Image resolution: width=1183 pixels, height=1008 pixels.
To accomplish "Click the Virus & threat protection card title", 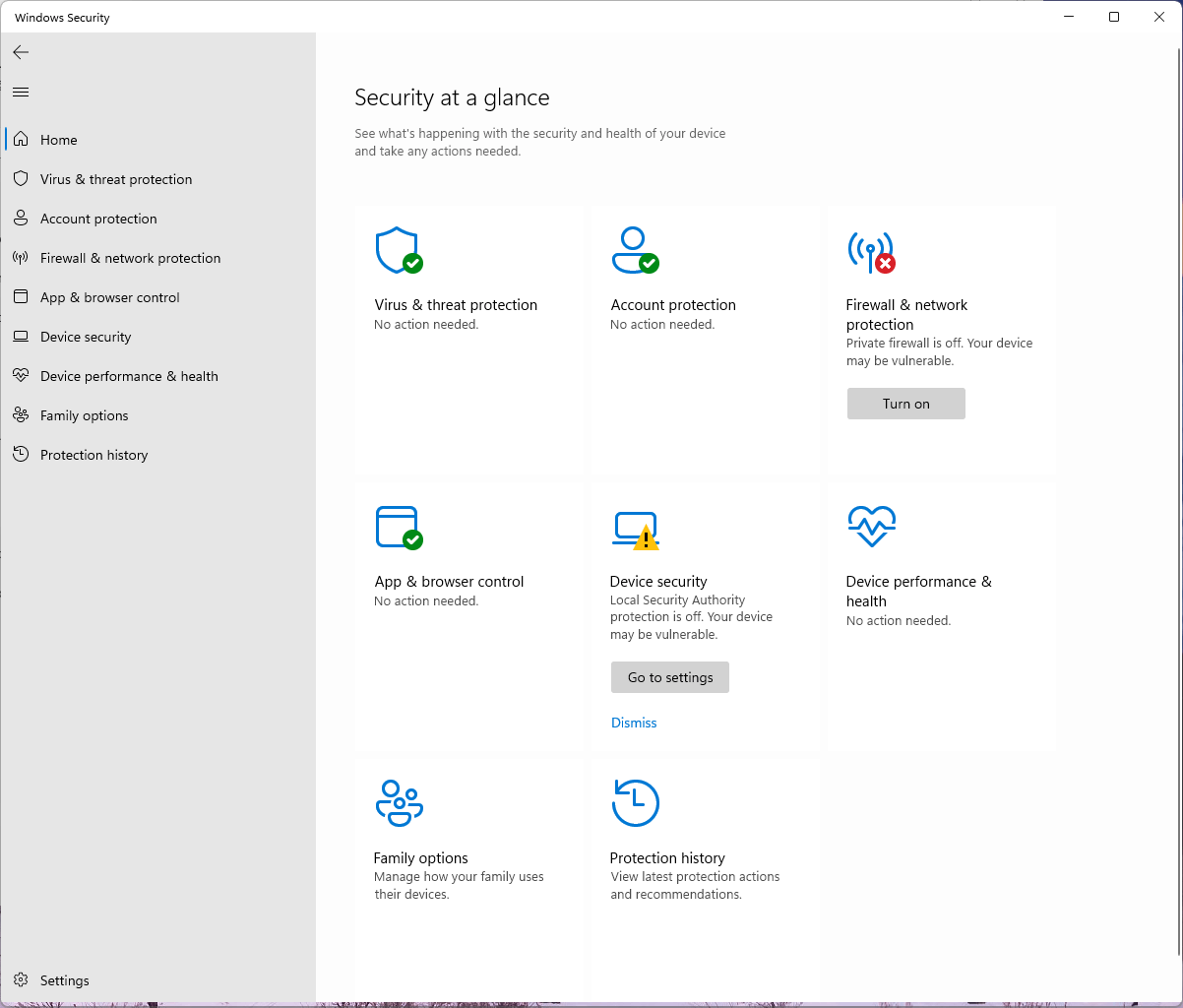I will [x=456, y=305].
